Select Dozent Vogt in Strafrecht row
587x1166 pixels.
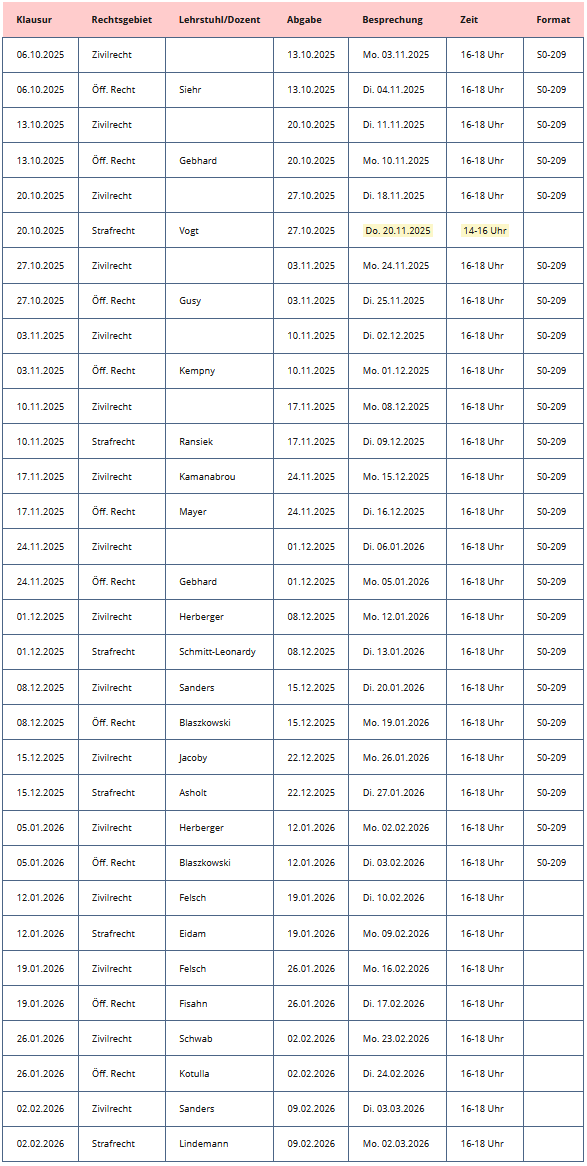pos(189,231)
